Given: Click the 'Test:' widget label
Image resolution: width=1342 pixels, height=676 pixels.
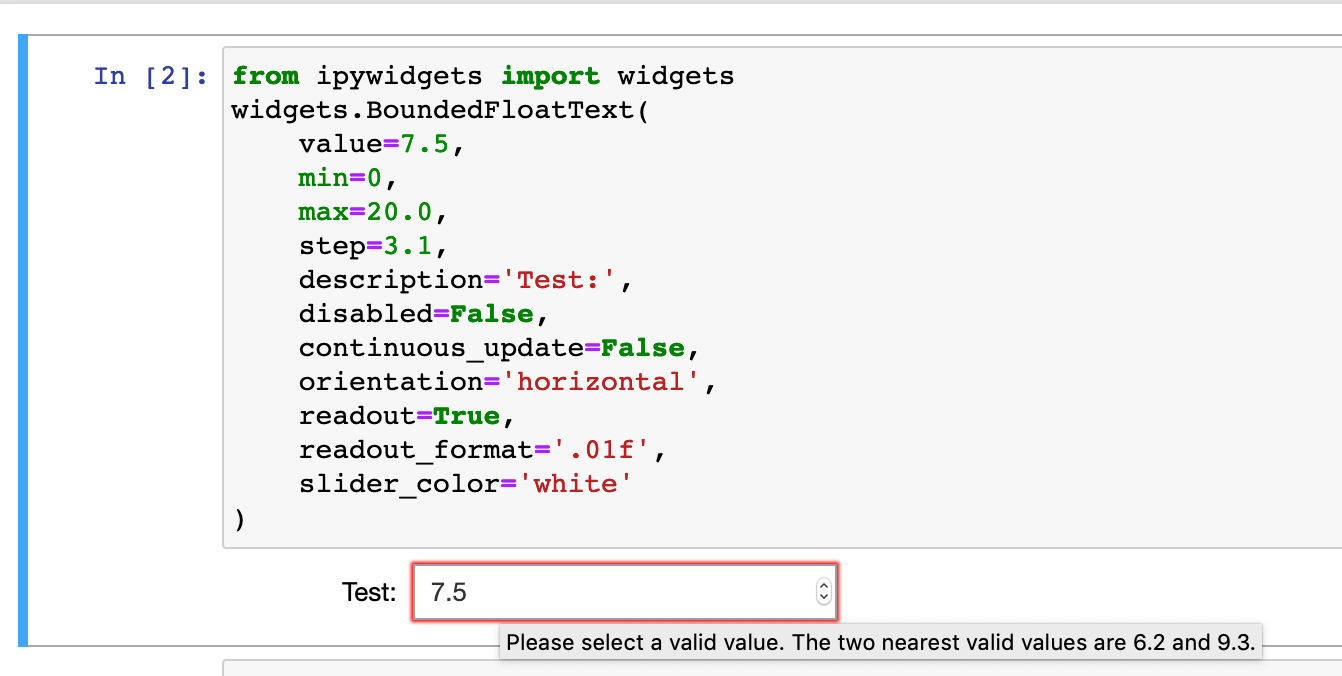Looking at the screenshot, I should tap(369, 592).
